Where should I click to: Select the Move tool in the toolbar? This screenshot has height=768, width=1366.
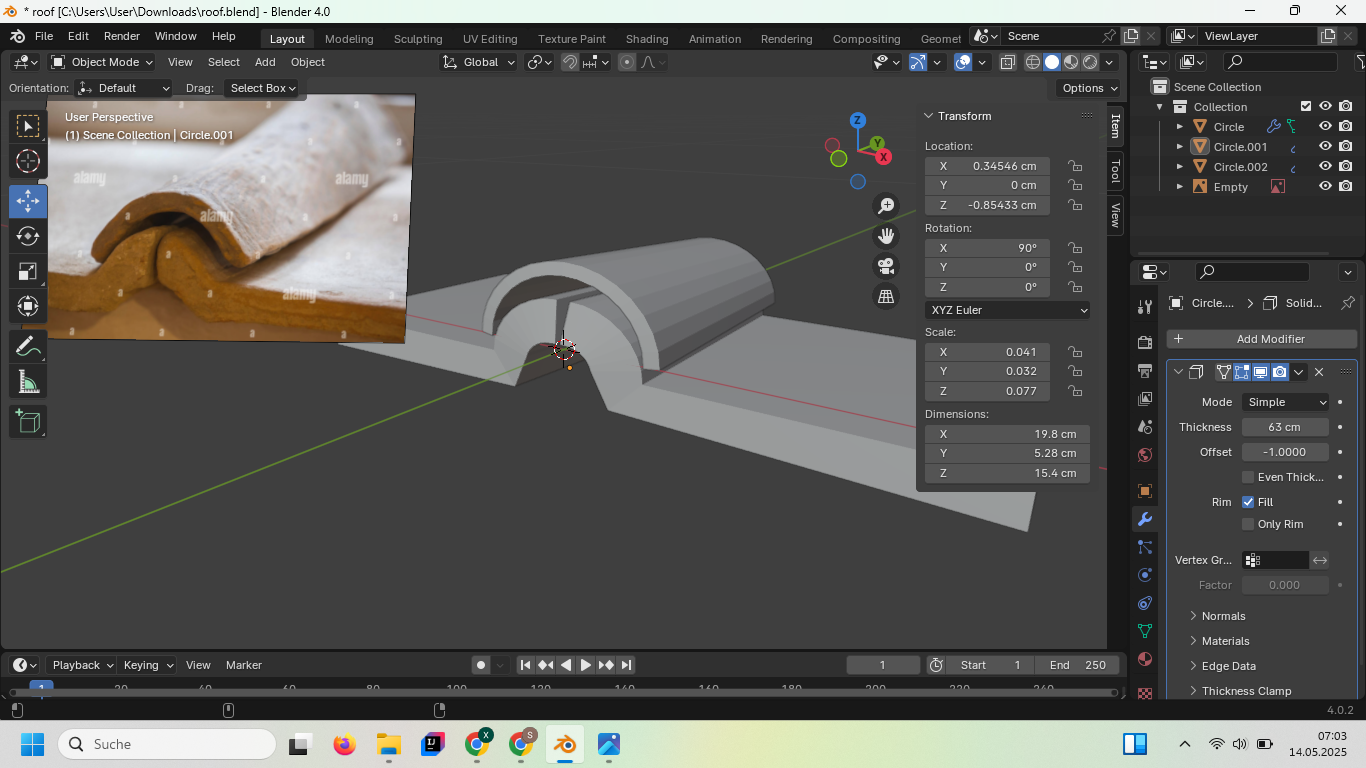pyautogui.click(x=28, y=201)
